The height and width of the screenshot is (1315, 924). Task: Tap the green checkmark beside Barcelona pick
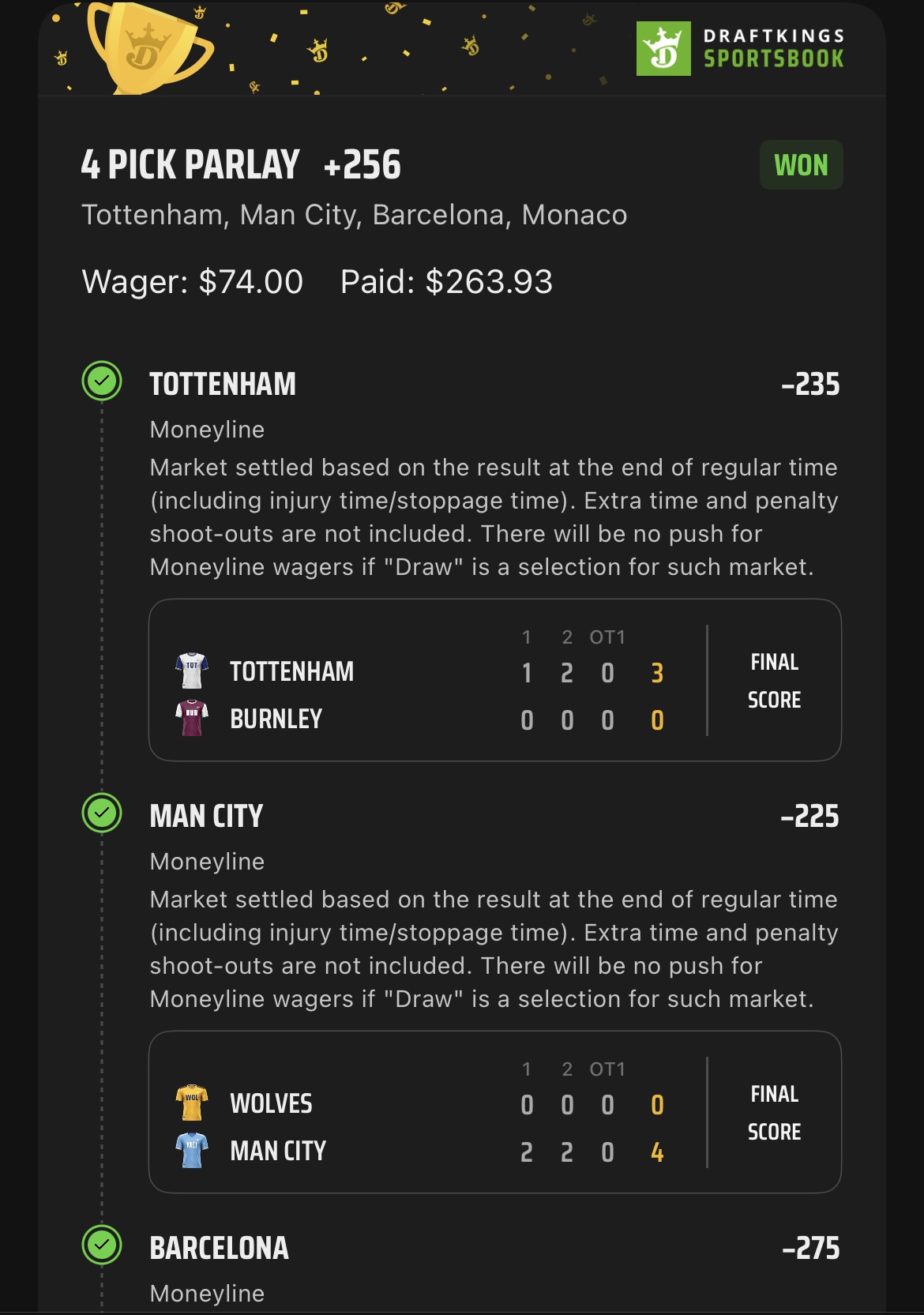pos(102,1245)
